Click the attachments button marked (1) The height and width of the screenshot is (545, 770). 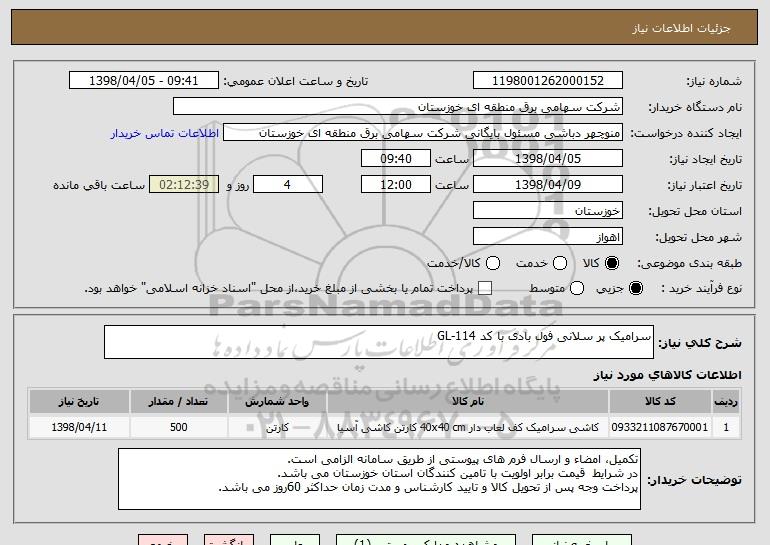point(426,540)
